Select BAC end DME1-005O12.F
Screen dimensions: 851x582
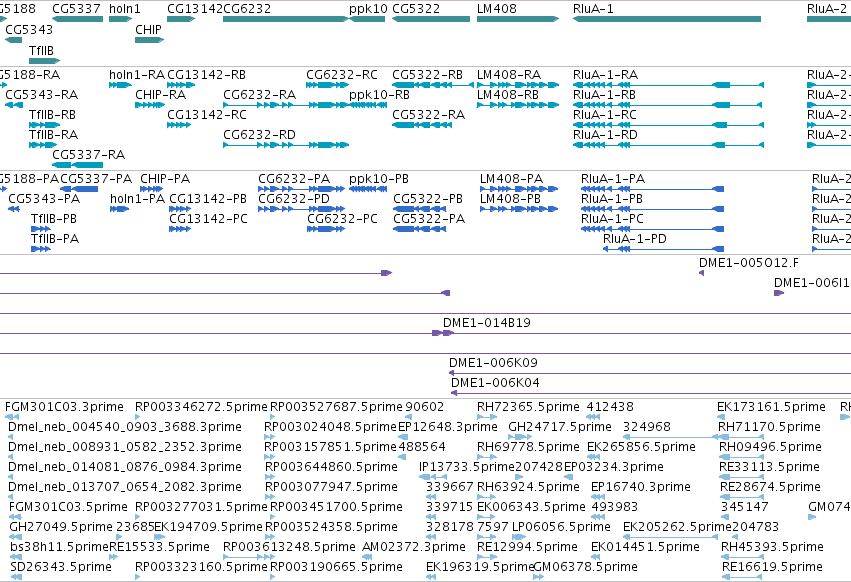pyautogui.click(x=748, y=263)
